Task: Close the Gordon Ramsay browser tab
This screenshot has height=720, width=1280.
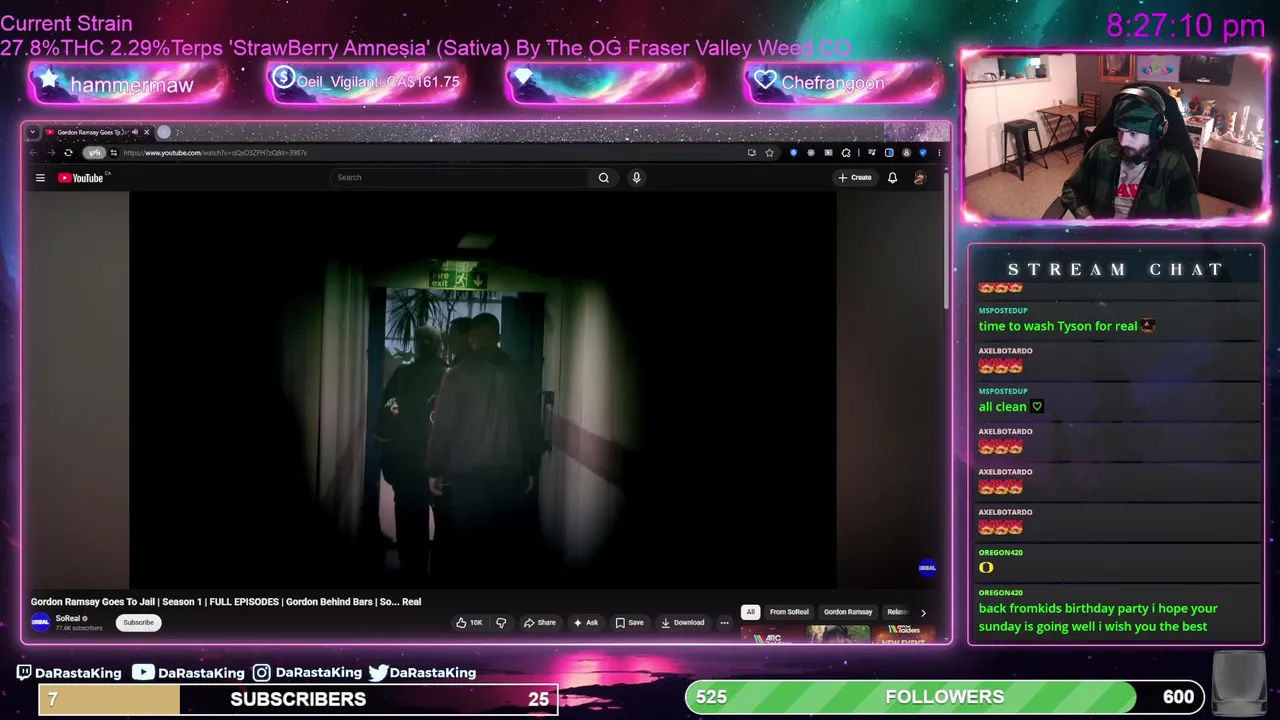Action: [x=146, y=132]
